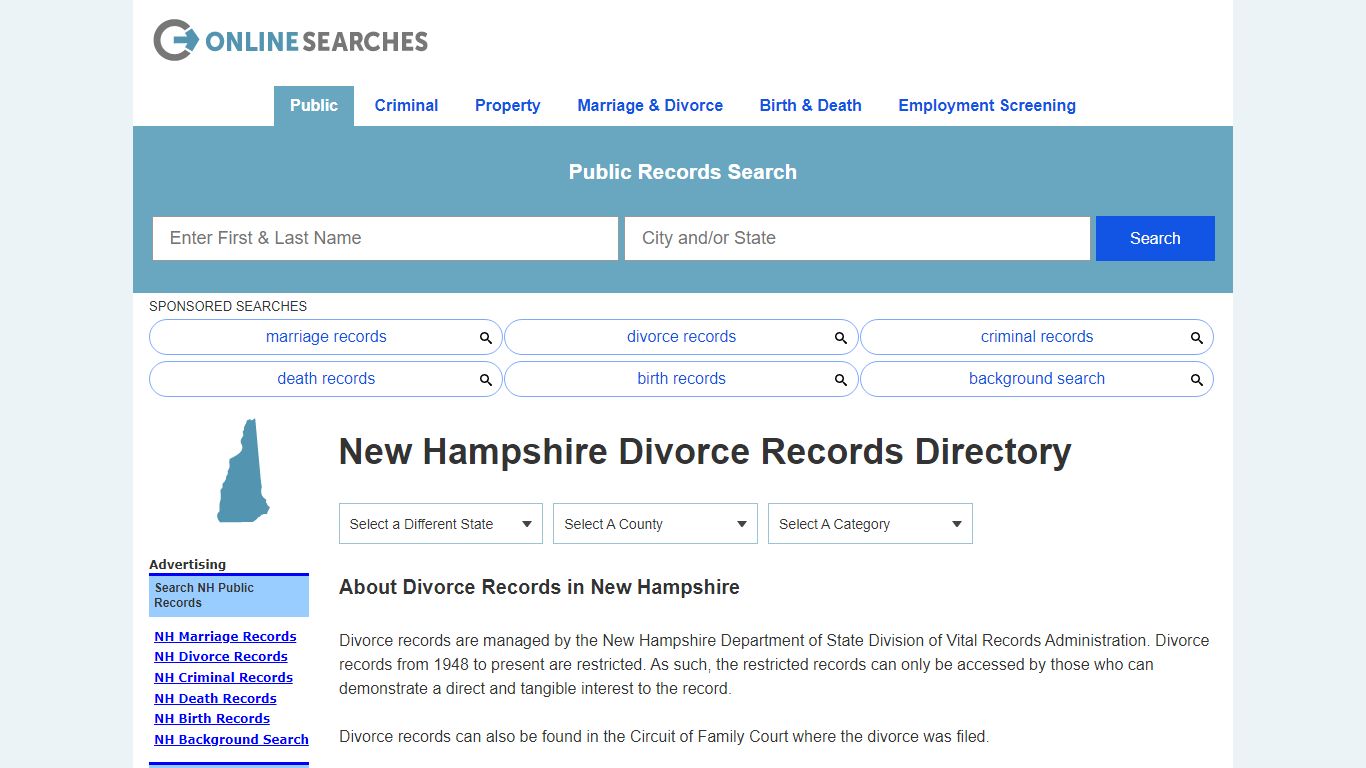Open the Select A County dropdown
Image resolution: width=1366 pixels, height=768 pixels.
click(655, 524)
